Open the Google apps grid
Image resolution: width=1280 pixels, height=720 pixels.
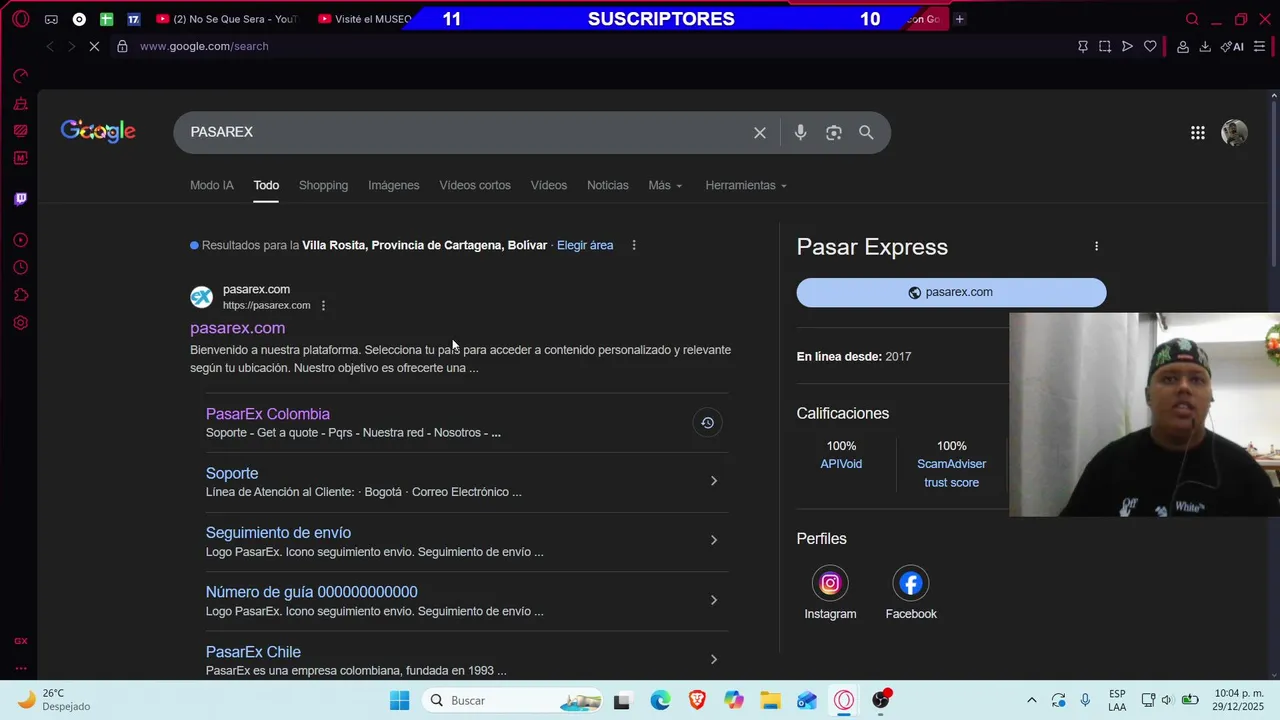point(1197,132)
